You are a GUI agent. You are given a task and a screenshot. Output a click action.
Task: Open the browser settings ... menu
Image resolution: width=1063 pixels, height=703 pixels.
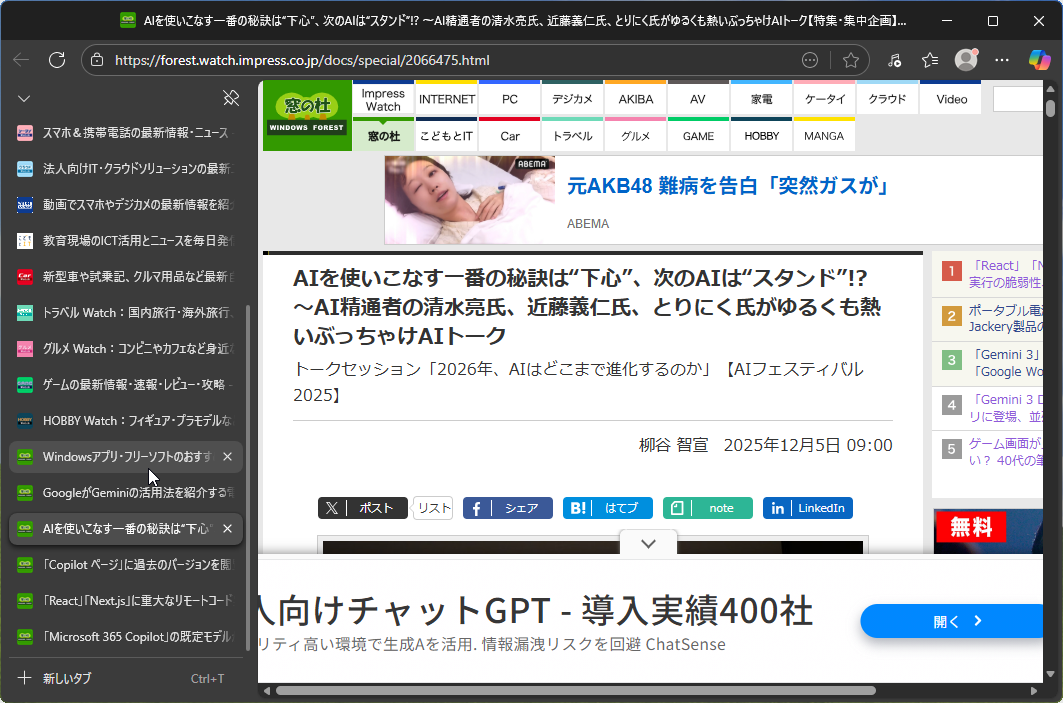click(x=1002, y=60)
